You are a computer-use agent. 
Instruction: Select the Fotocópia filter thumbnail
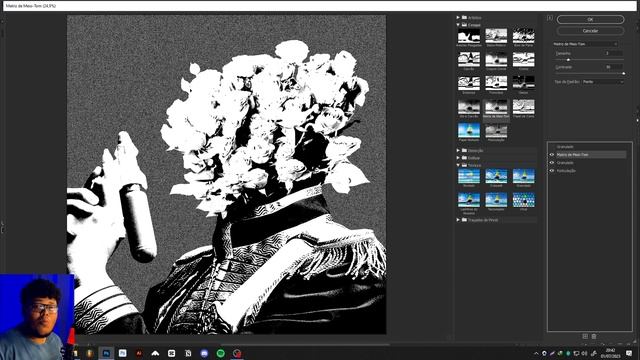(496, 83)
